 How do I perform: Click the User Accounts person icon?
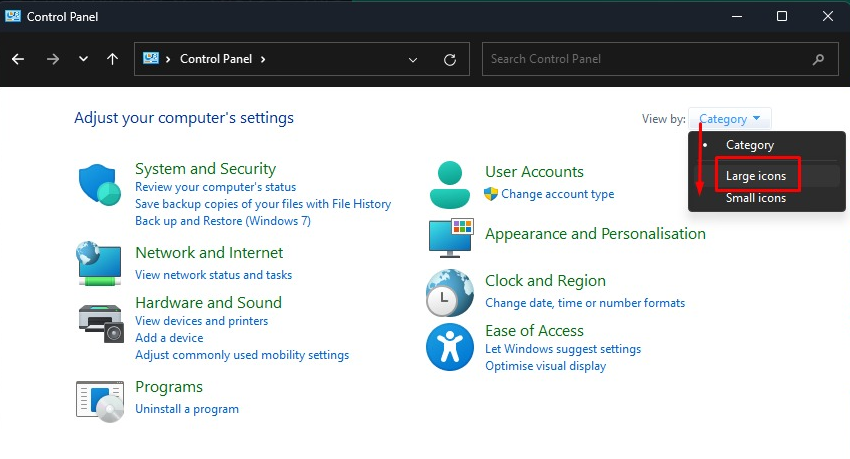coord(449,185)
